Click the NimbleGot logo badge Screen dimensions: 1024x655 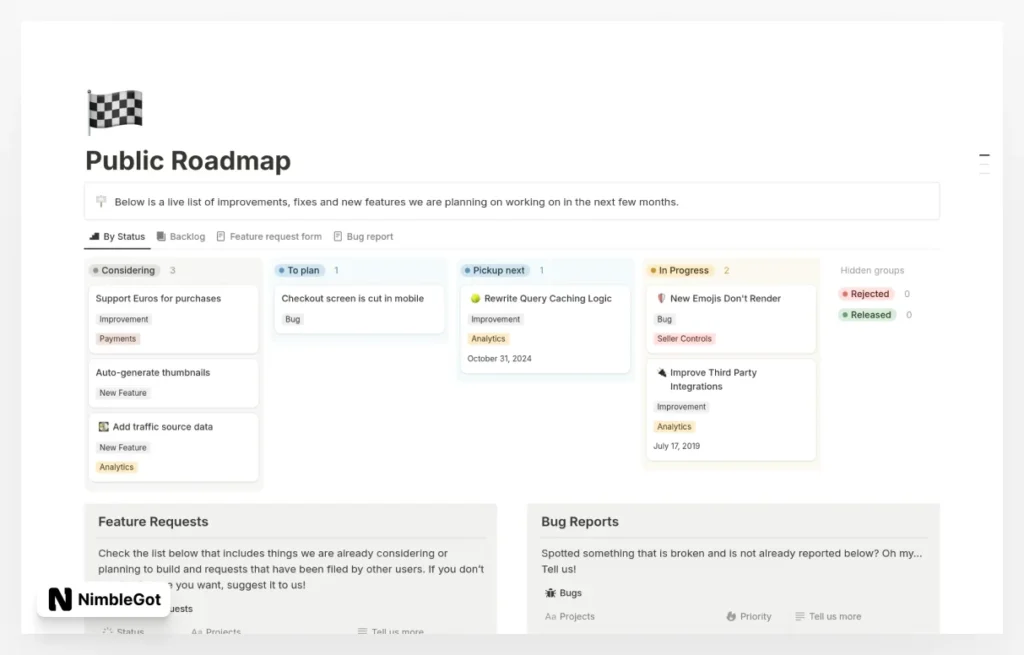103,599
